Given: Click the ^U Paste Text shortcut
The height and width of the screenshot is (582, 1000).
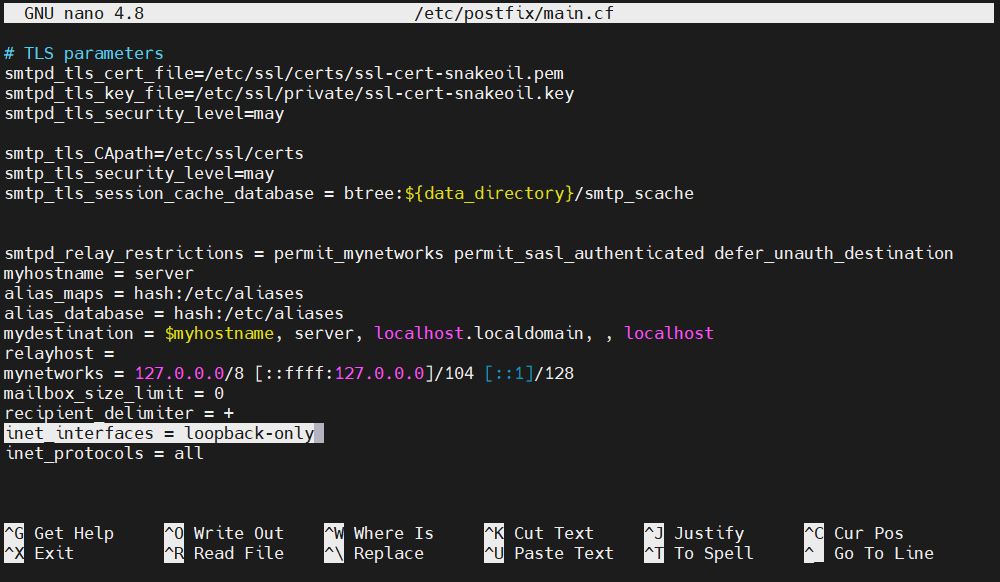Looking at the screenshot, I should [549, 553].
